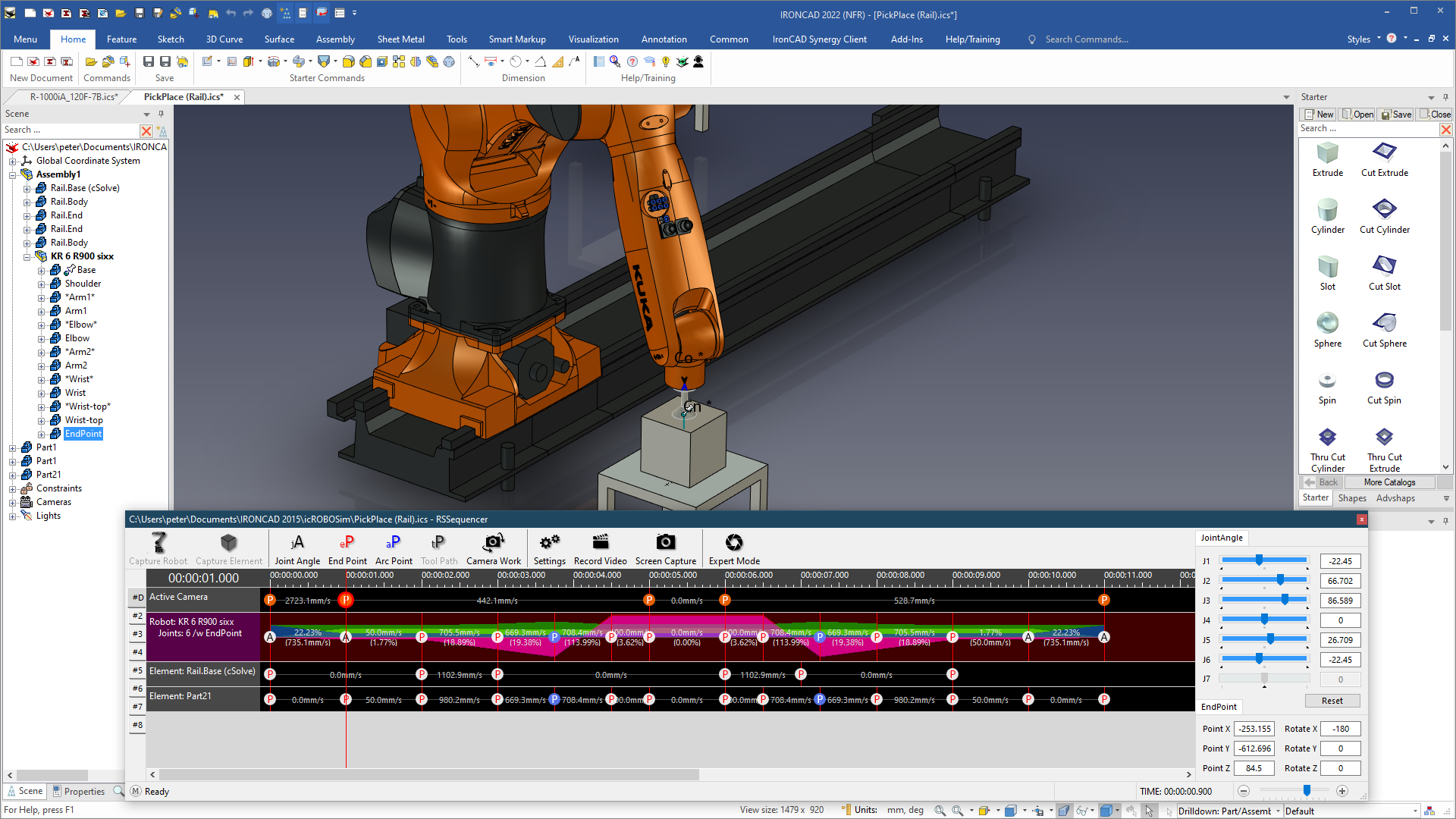Select the Joint Angle tool
This screenshot has width=1456, height=819.
297,543
